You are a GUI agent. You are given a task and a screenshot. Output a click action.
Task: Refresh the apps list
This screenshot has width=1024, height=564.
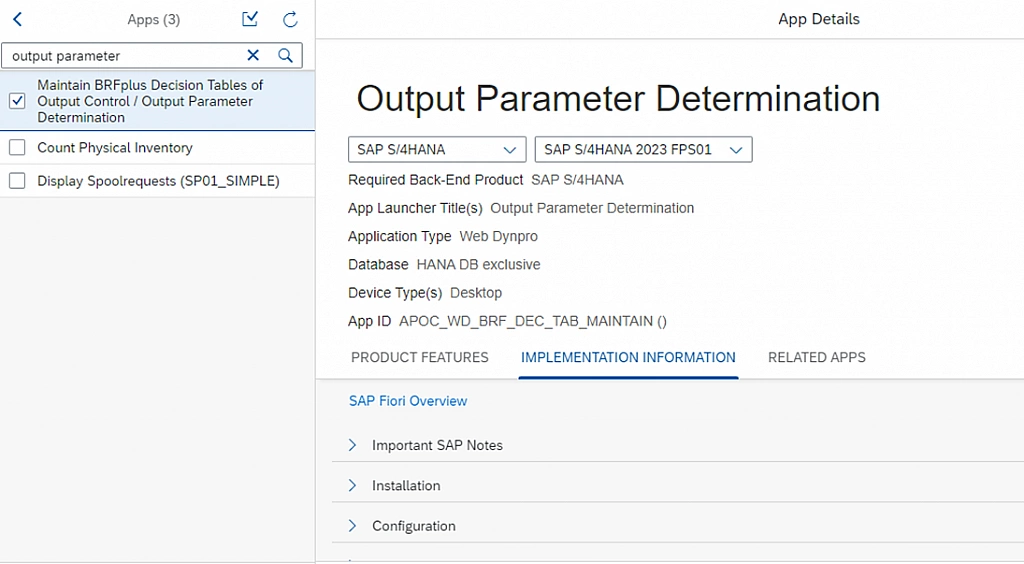(x=291, y=20)
